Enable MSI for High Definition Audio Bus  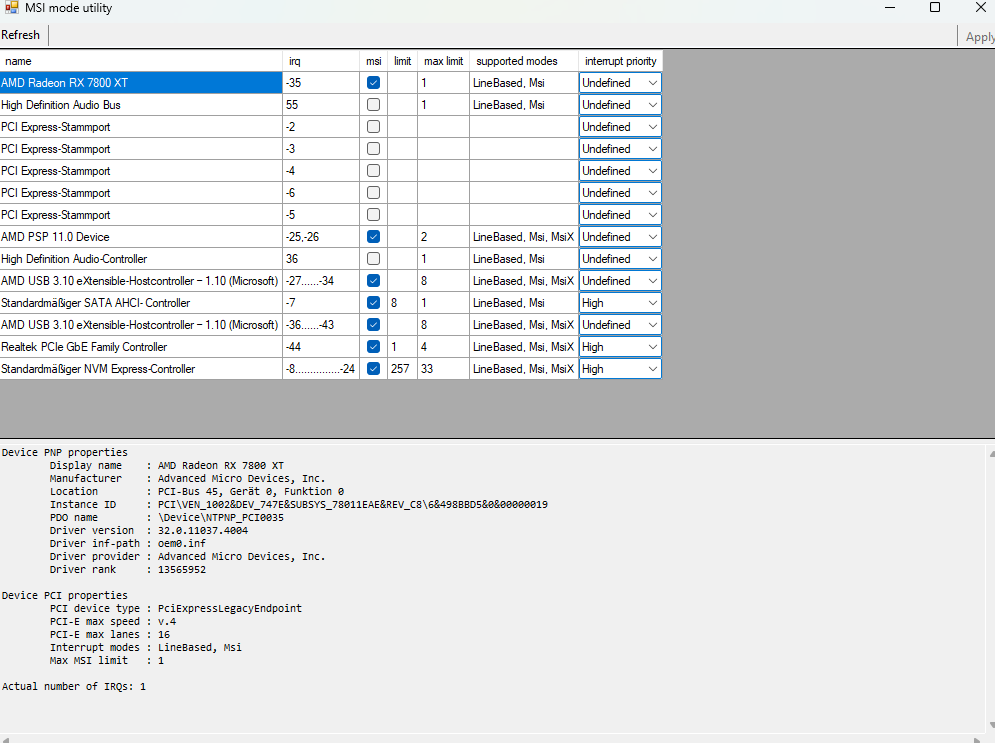pyautogui.click(x=373, y=105)
